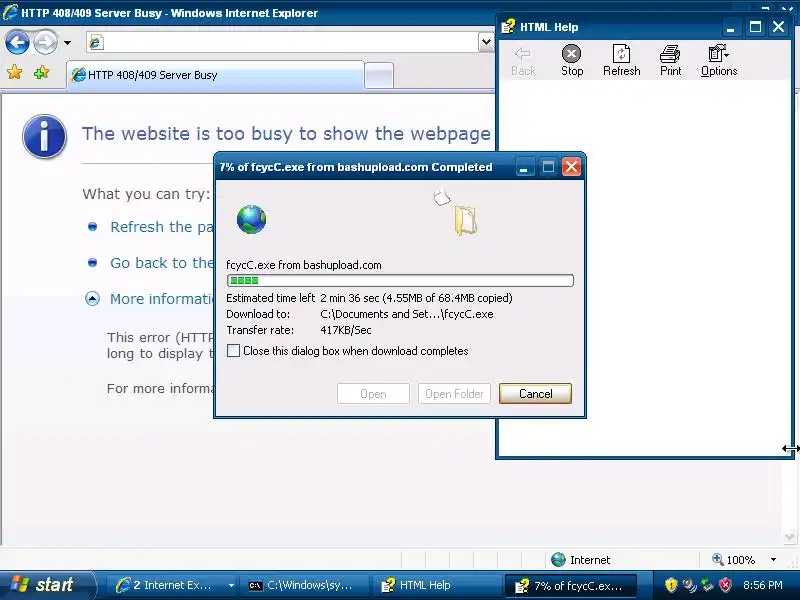The image size is (800, 600).
Task: Expand the address bar dropdown list
Action: (486, 42)
